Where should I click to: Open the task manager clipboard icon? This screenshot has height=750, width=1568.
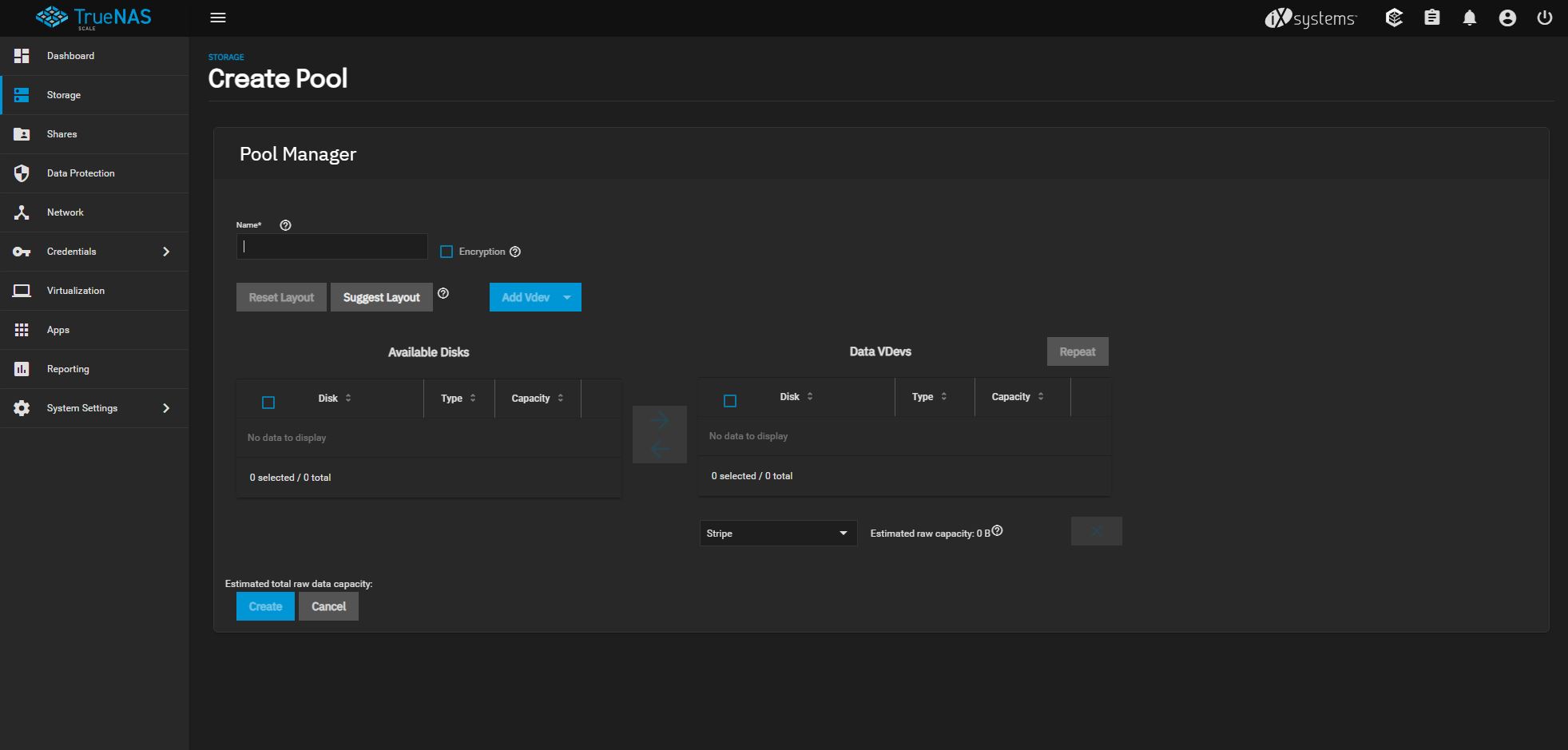coord(1431,18)
